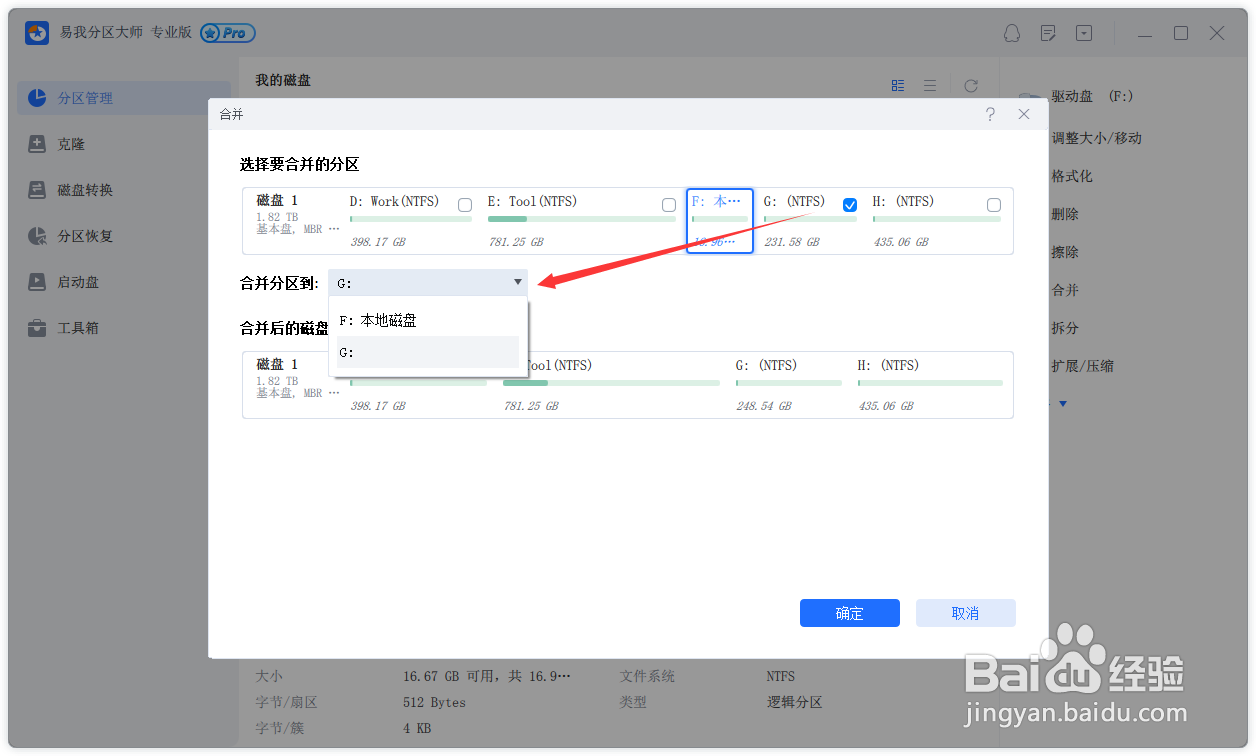This screenshot has width=1256, height=756.
Task: Click Merge (合并) in right panel
Action: (1065, 290)
